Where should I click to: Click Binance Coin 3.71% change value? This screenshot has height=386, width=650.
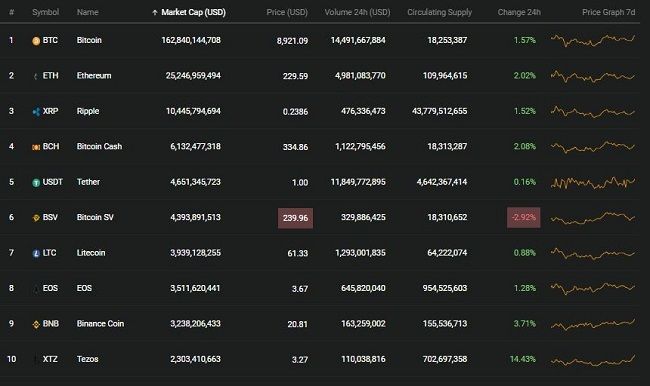(x=525, y=324)
